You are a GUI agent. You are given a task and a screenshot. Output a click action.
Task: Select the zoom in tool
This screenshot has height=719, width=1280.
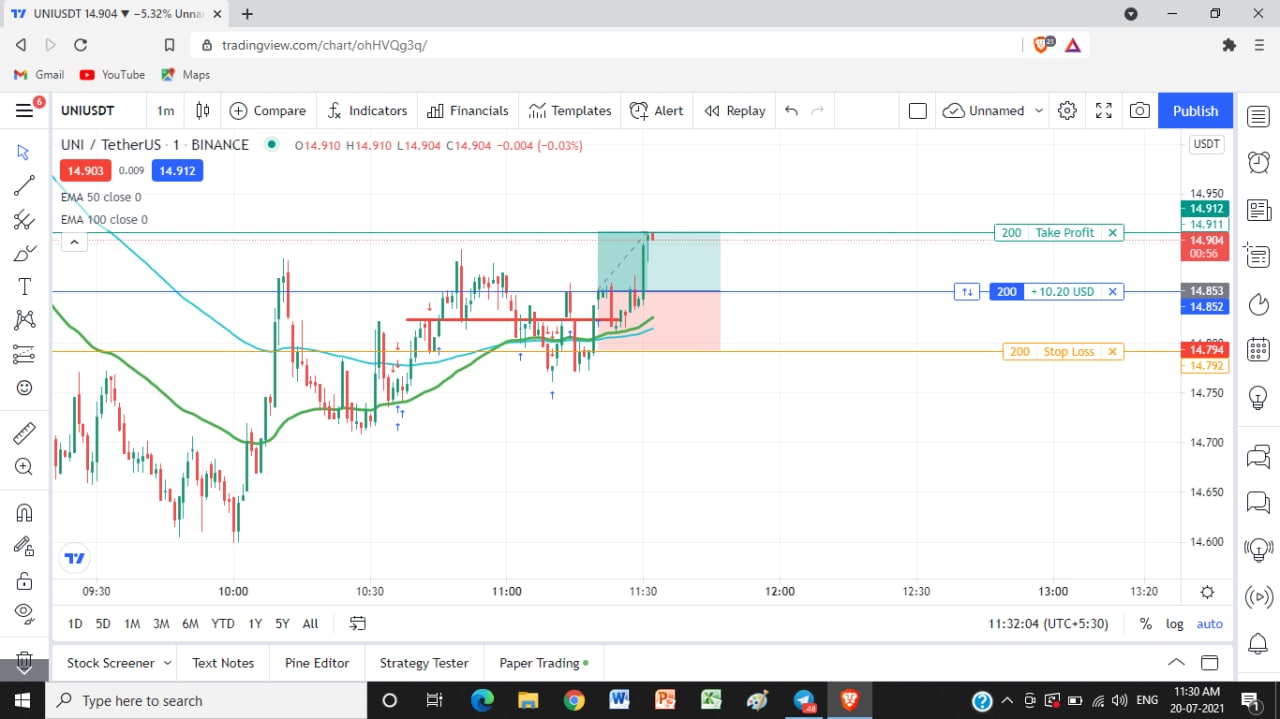tap(24, 467)
